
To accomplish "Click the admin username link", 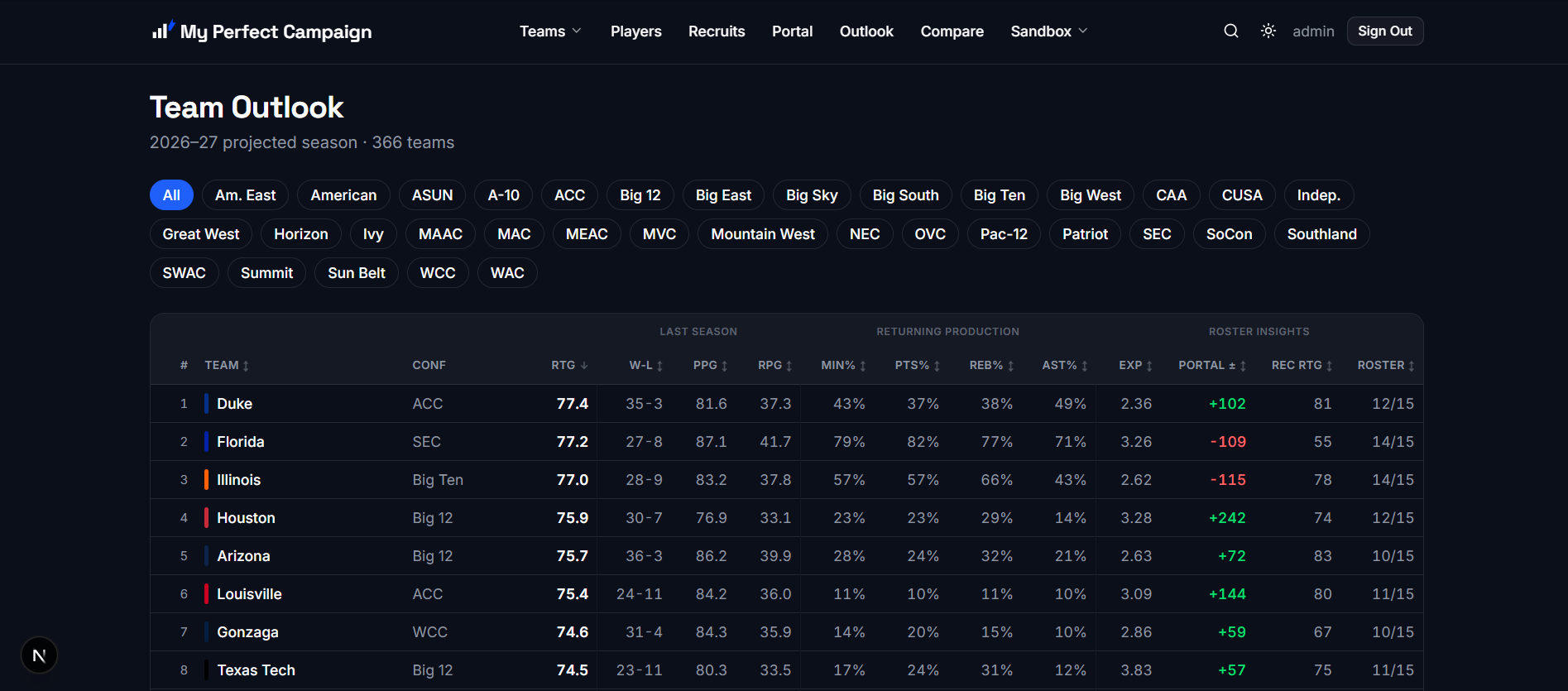I will [1313, 31].
